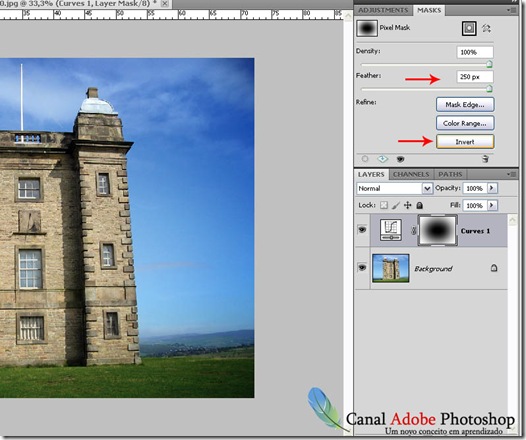
Task: Hide the Curves 1 layer
Action: tap(362, 230)
